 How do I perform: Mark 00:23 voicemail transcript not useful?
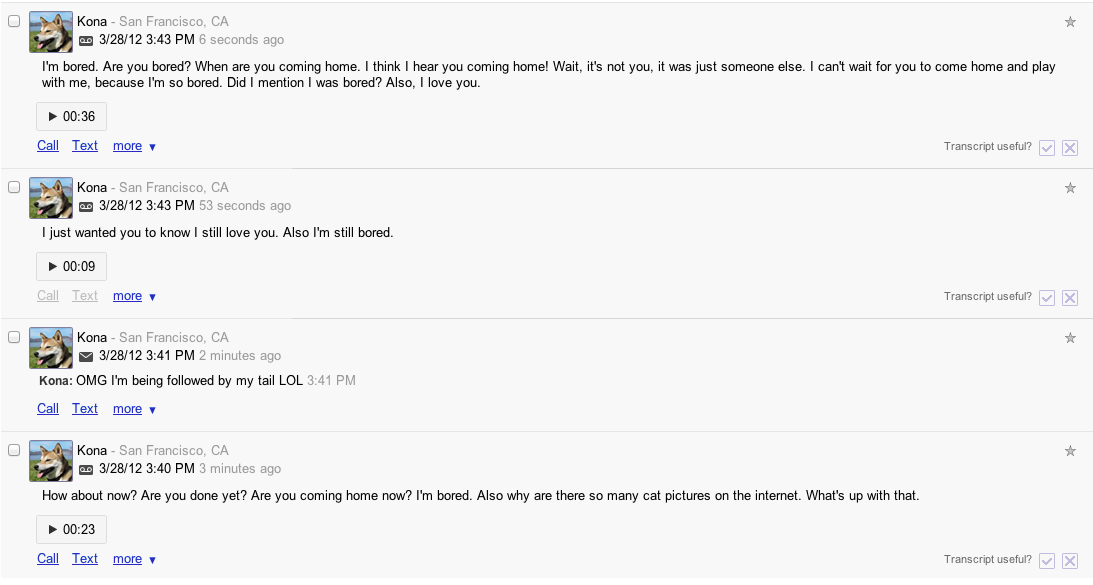1069,561
